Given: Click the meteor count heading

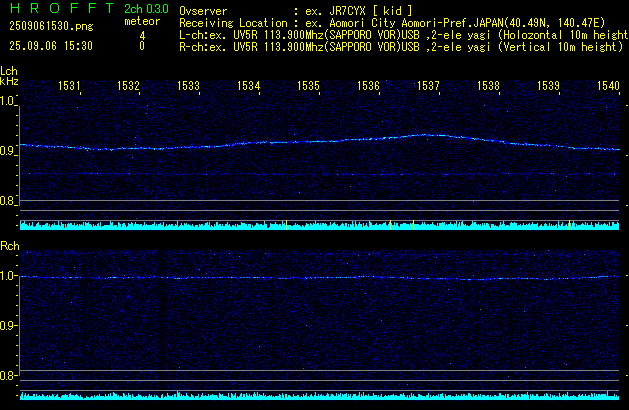Looking at the screenshot, I should pyautogui.click(x=142, y=22).
